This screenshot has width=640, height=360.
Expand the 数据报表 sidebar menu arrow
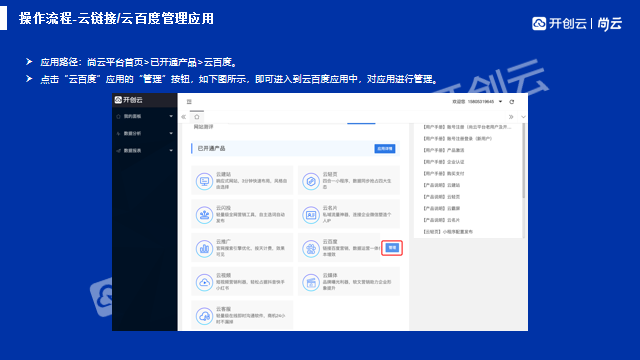171,151
